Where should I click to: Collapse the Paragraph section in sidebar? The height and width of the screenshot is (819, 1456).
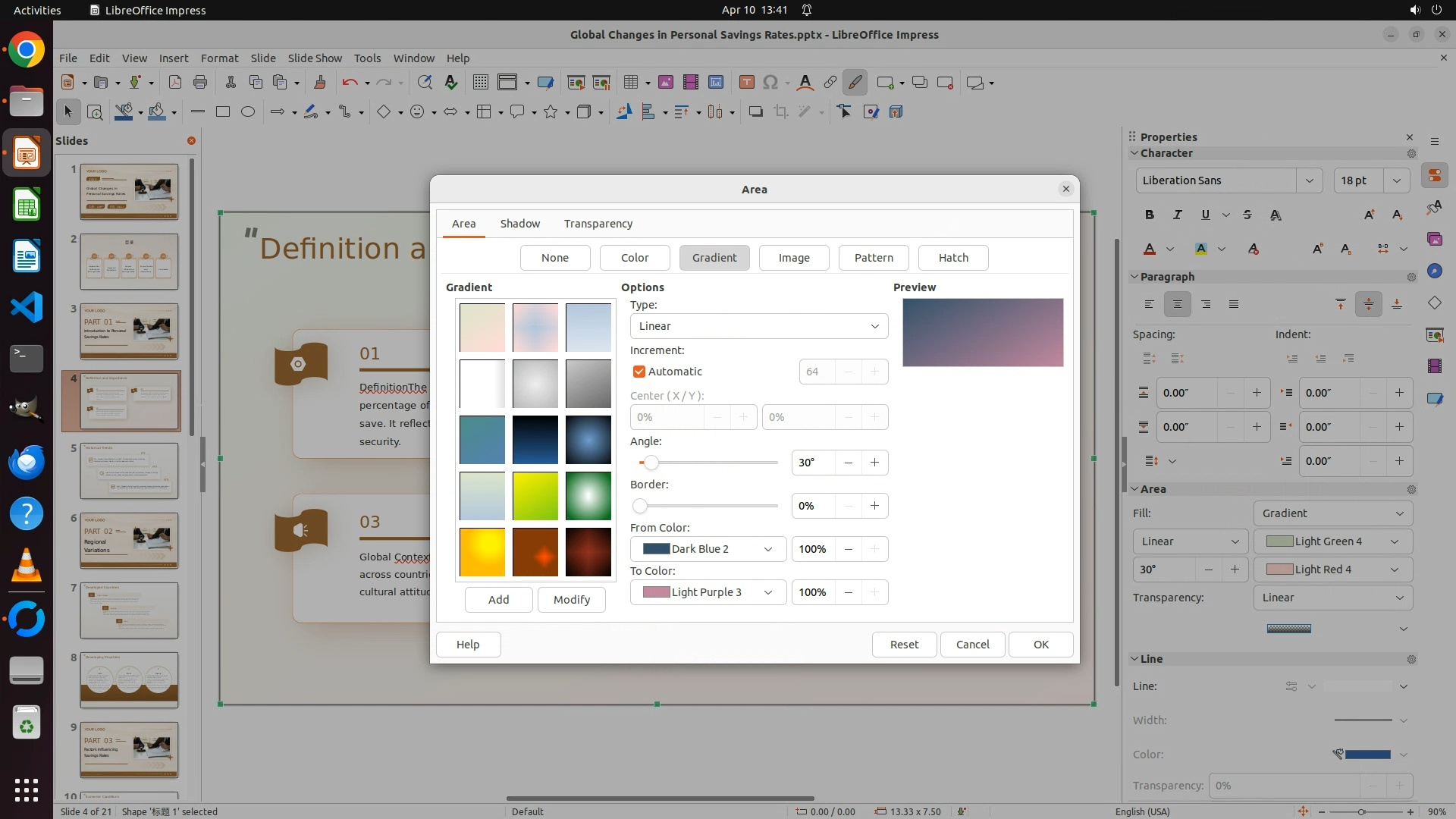click(x=1135, y=277)
